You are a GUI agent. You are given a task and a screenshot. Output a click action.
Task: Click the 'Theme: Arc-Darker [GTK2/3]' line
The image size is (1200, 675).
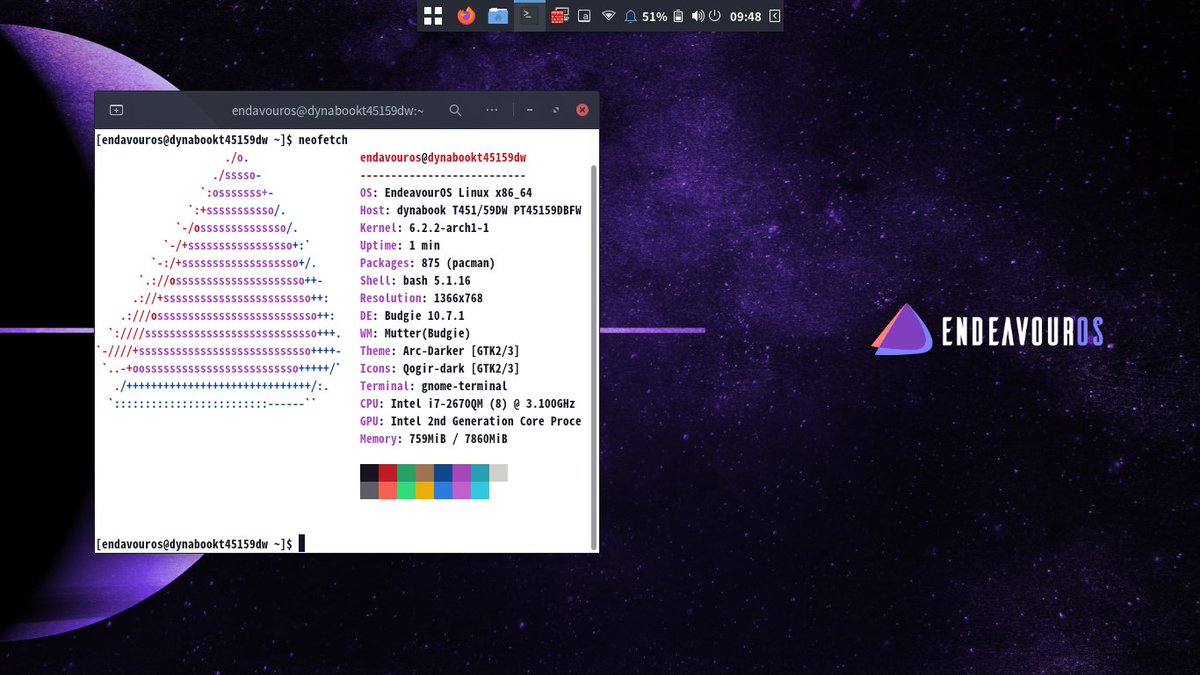(440, 351)
